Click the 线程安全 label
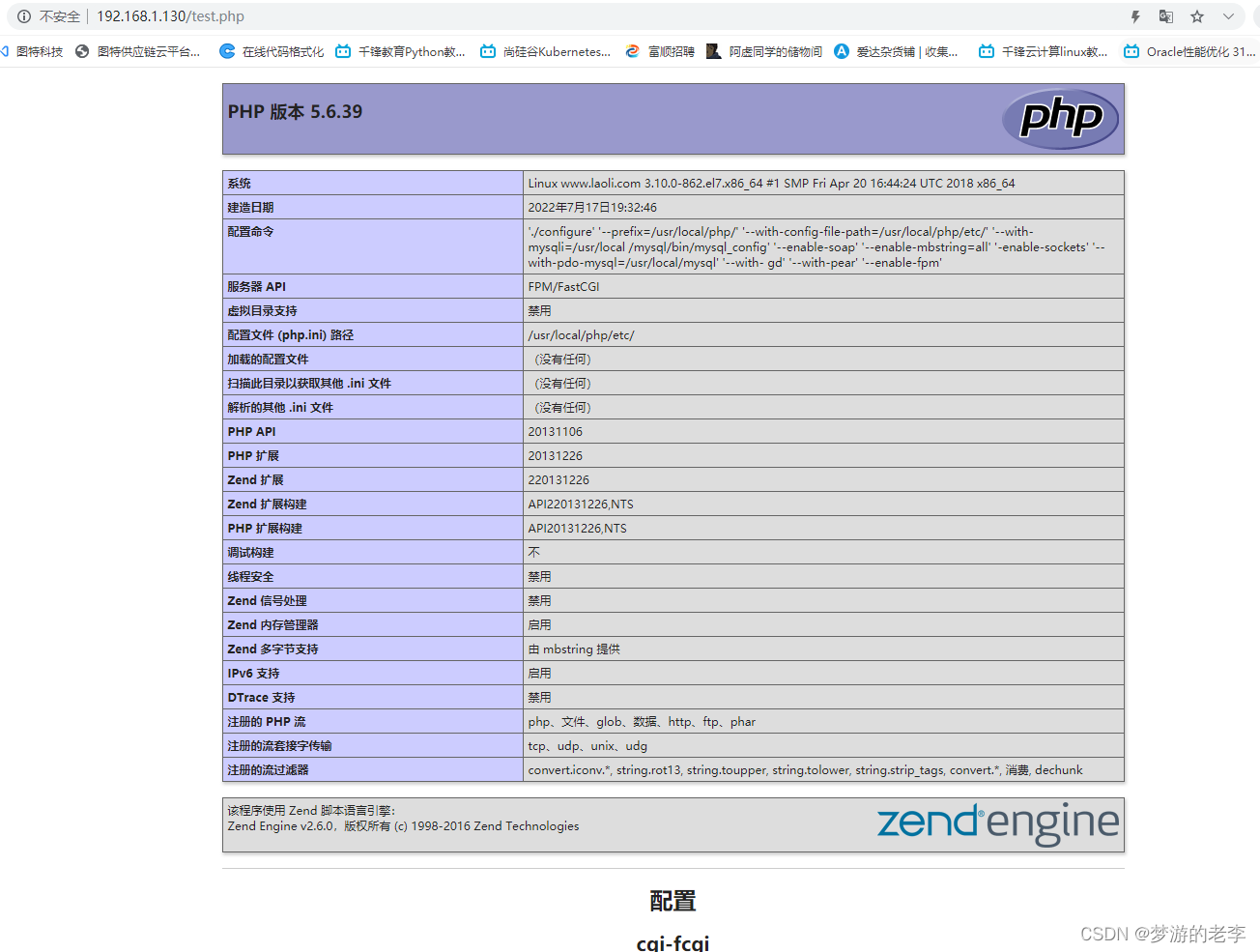This screenshot has height=952, width=1260. (251, 576)
